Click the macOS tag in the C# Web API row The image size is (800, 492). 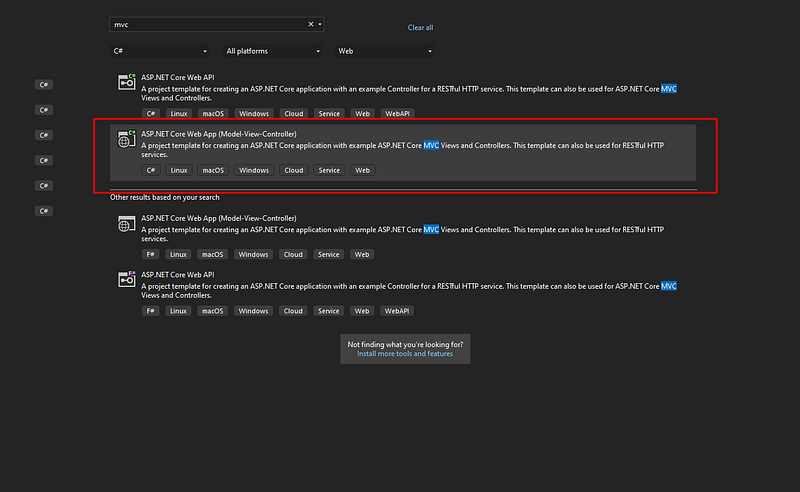click(x=213, y=114)
